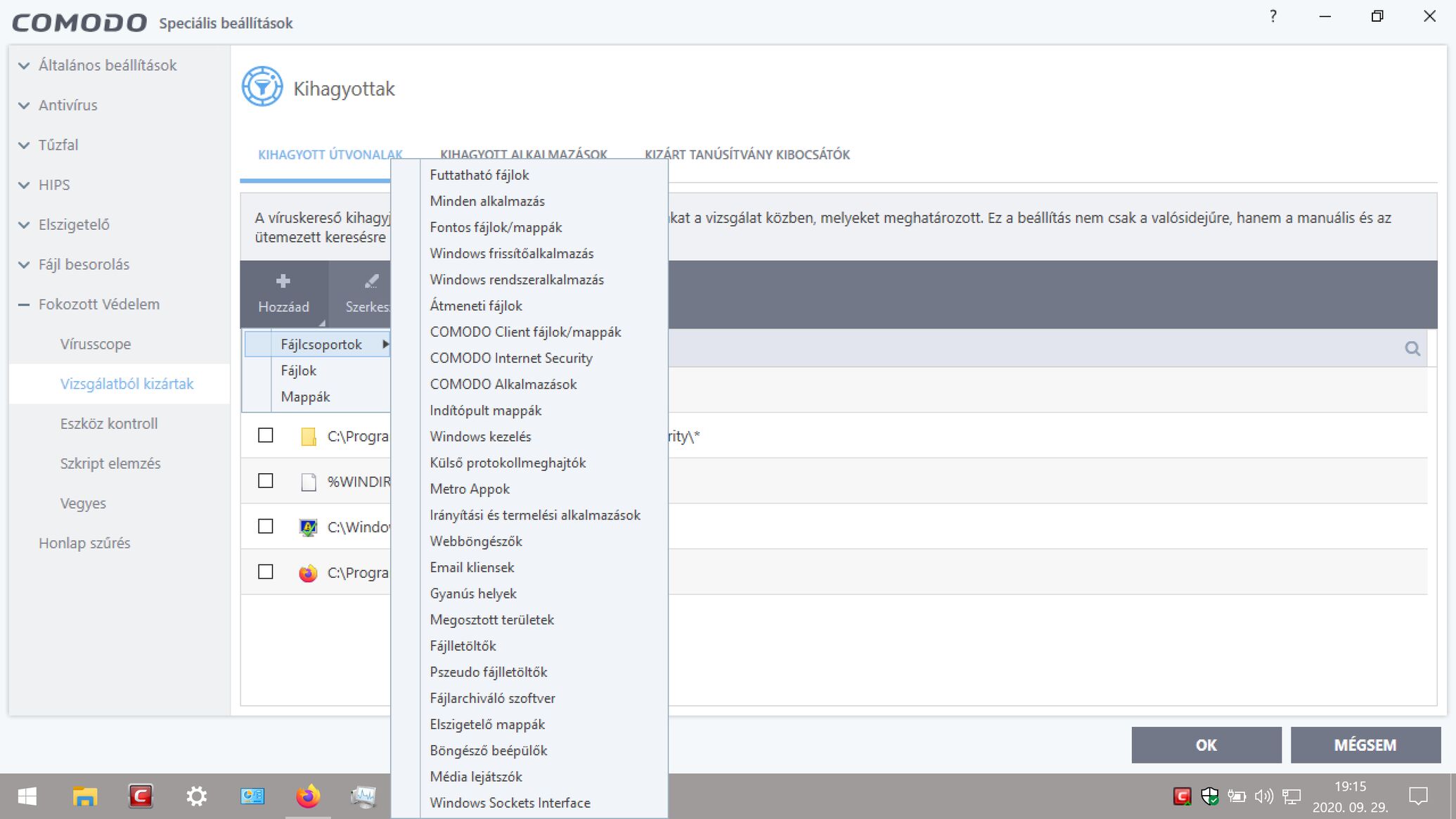
Task: Open Settings gear in taskbar
Action: point(196,796)
